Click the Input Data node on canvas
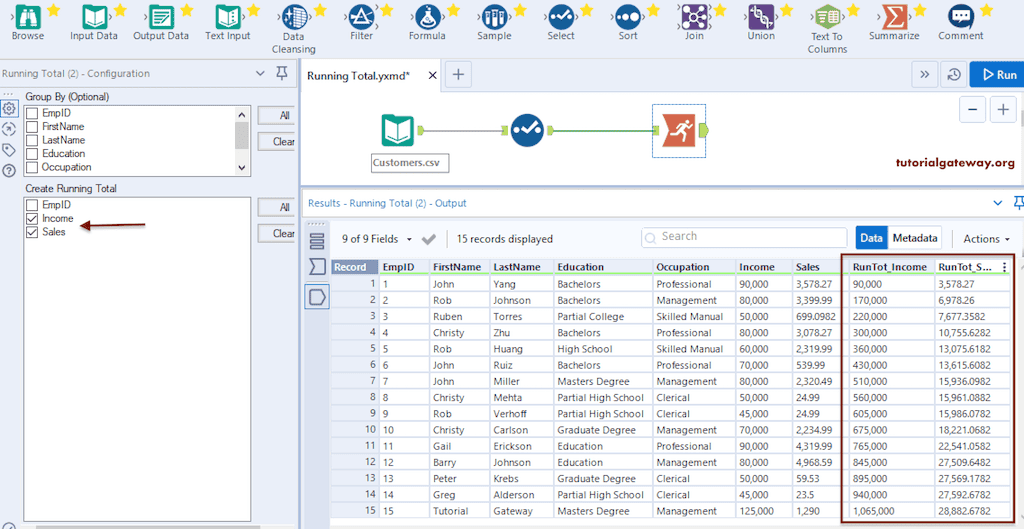1024x529 pixels. coord(398,131)
